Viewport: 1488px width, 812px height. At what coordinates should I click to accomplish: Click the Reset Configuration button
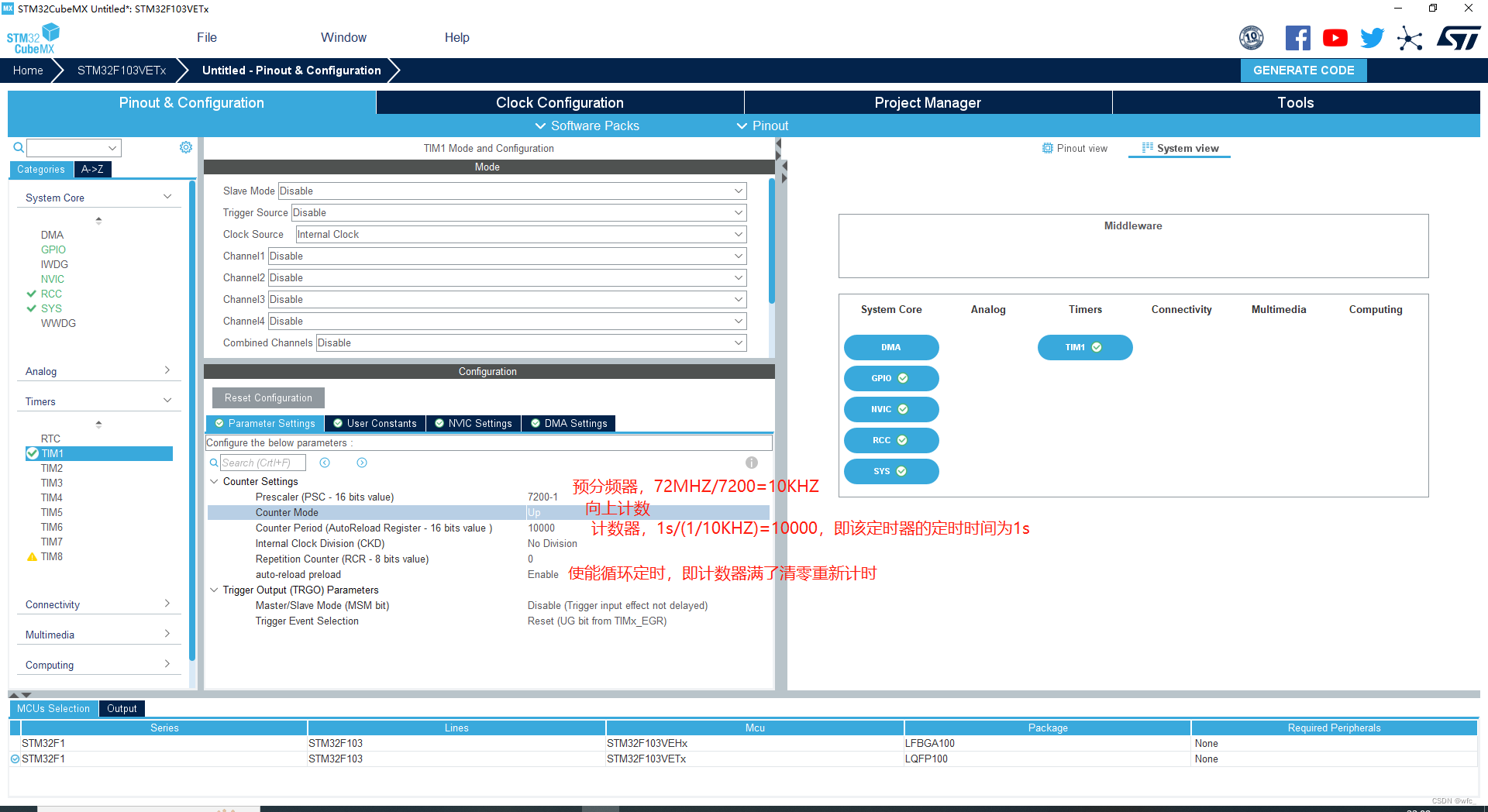click(268, 397)
